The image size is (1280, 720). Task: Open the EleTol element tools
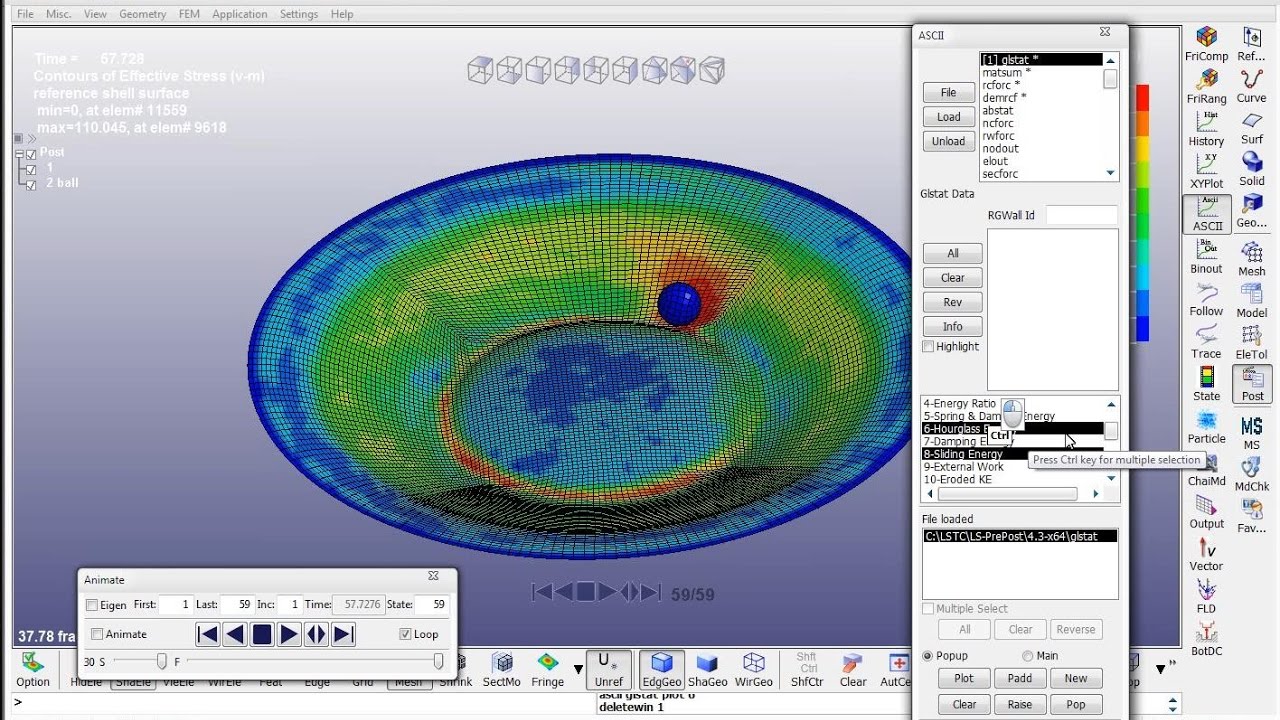click(1252, 342)
